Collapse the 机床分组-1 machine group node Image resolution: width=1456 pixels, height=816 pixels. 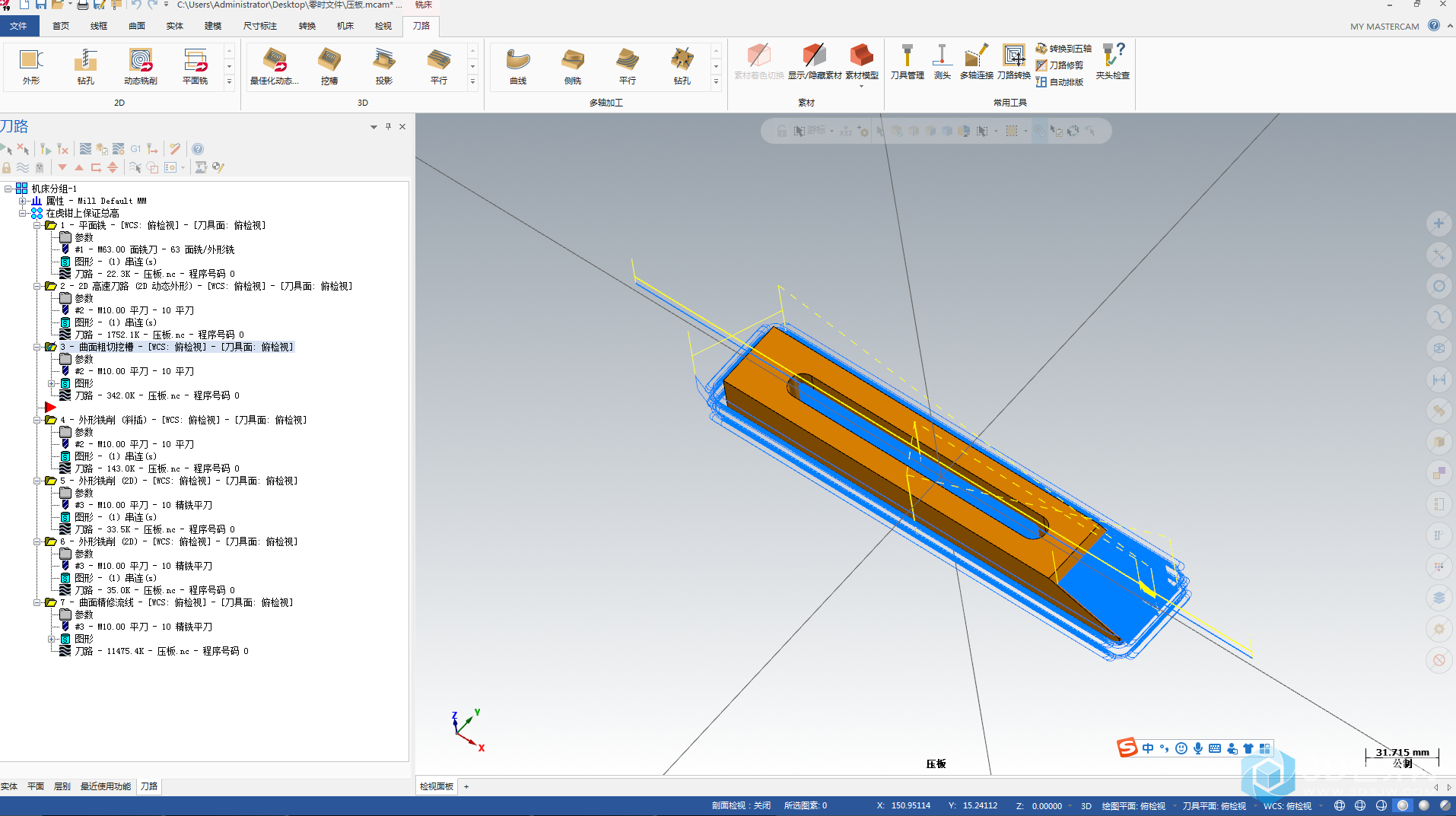point(8,189)
